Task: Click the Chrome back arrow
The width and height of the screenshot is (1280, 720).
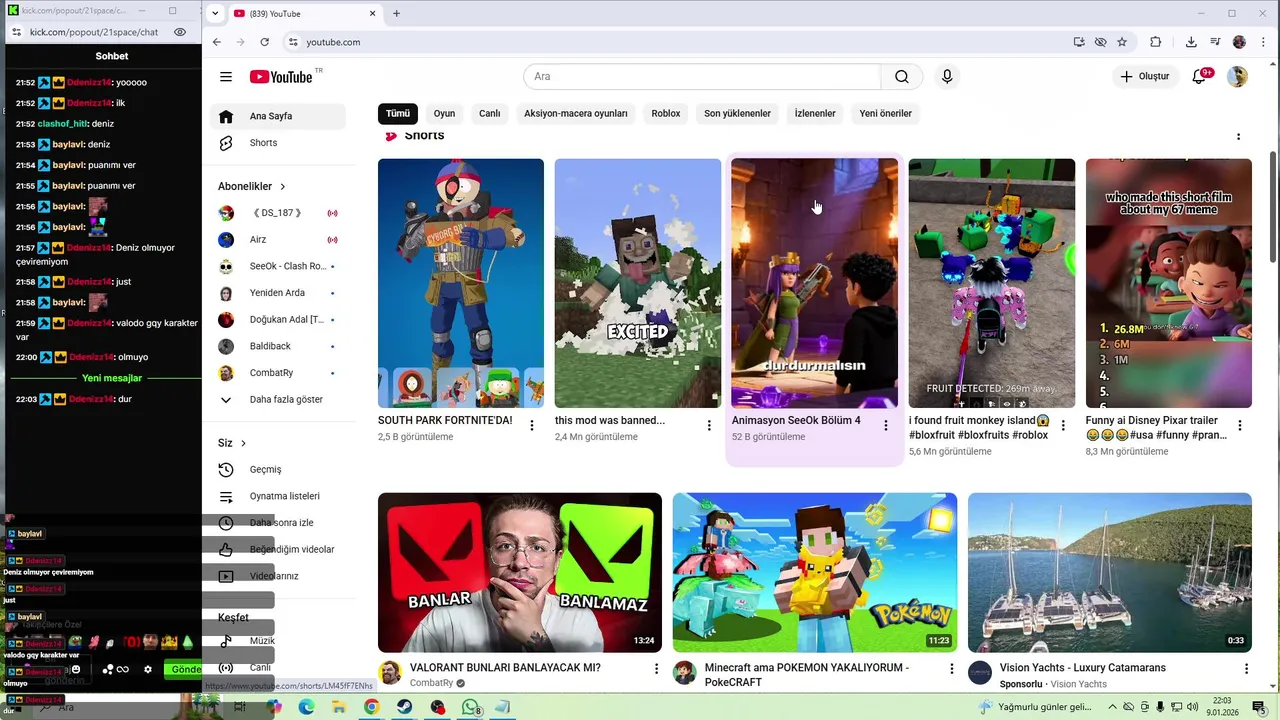Action: (x=217, y=42)
